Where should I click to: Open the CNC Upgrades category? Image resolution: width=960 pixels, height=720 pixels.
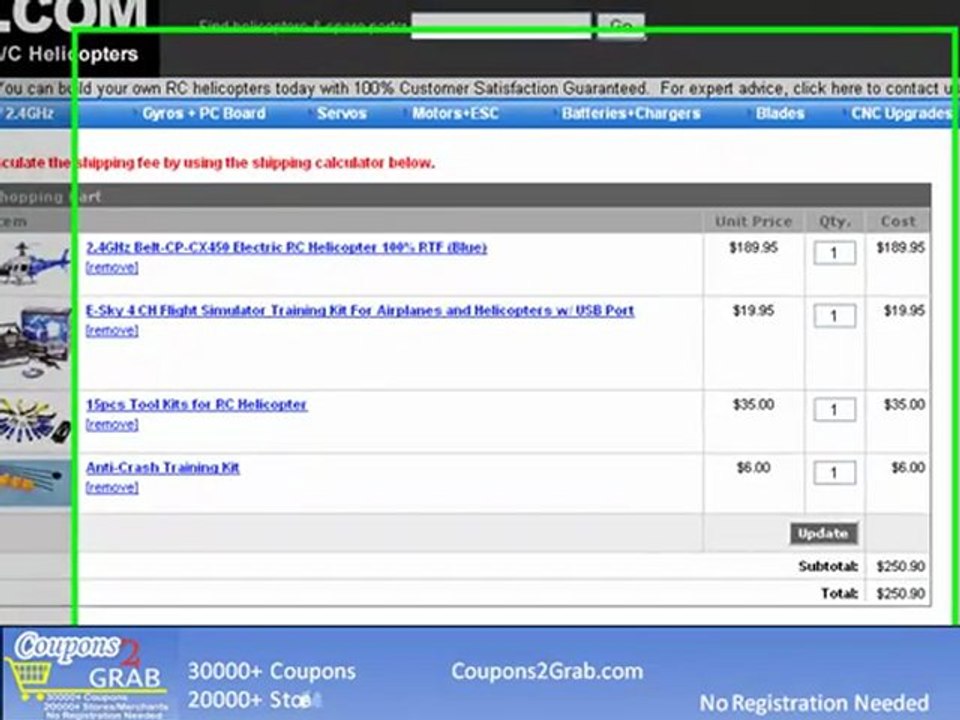(901, 113)
